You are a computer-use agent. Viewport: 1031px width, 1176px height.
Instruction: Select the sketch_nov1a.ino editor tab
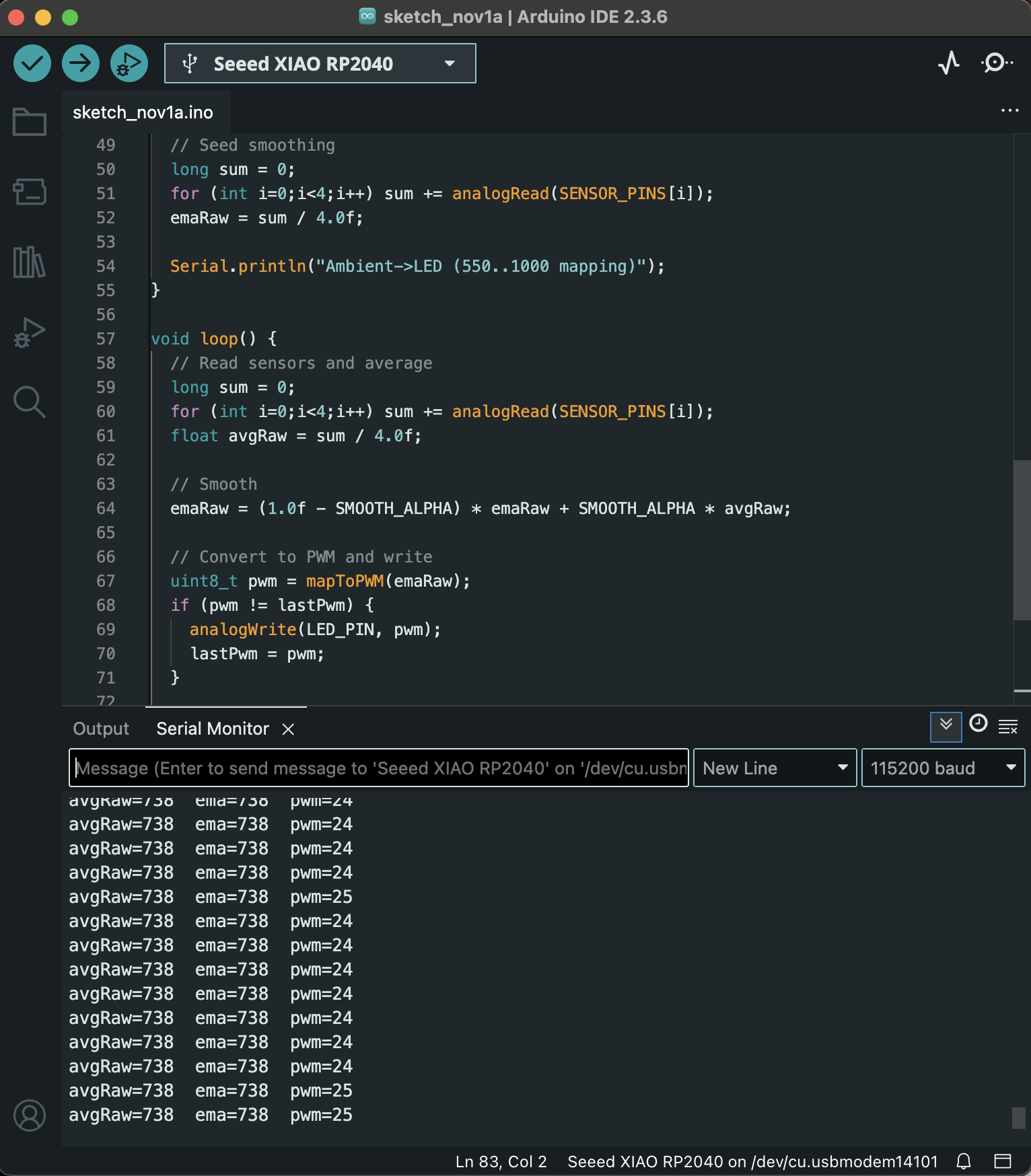pyautogui.click(x=143, y=112)
